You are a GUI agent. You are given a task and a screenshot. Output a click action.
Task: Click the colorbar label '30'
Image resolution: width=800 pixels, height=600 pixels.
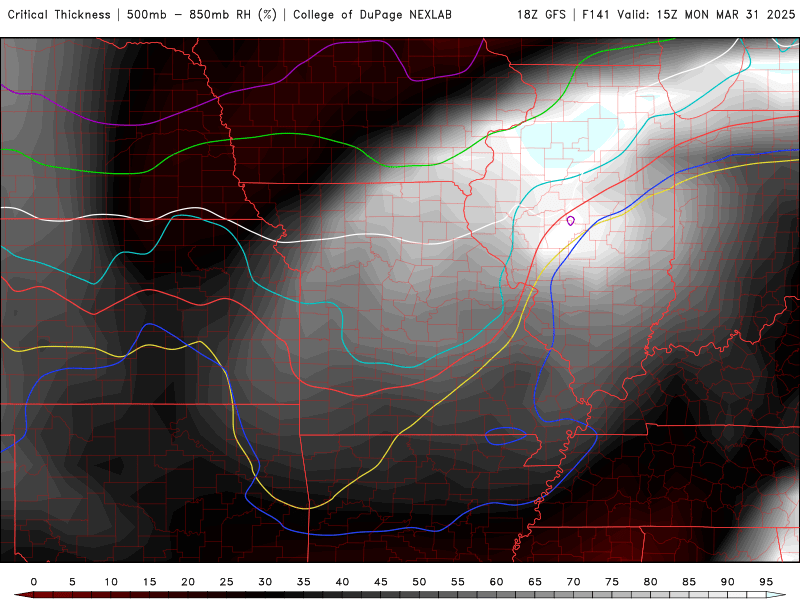pyautogui.click(x=265, y=582)
